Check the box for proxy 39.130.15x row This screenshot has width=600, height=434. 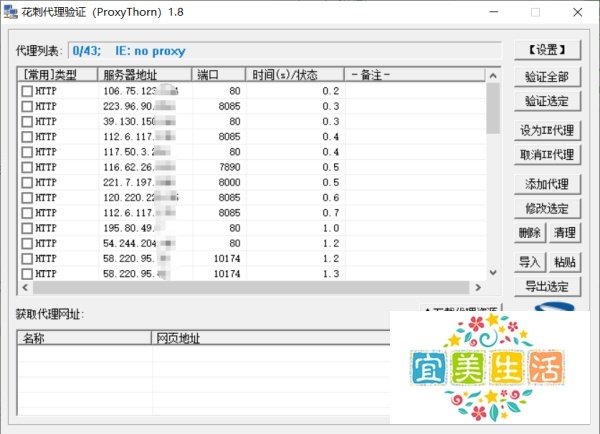click(x=27, y=122)
